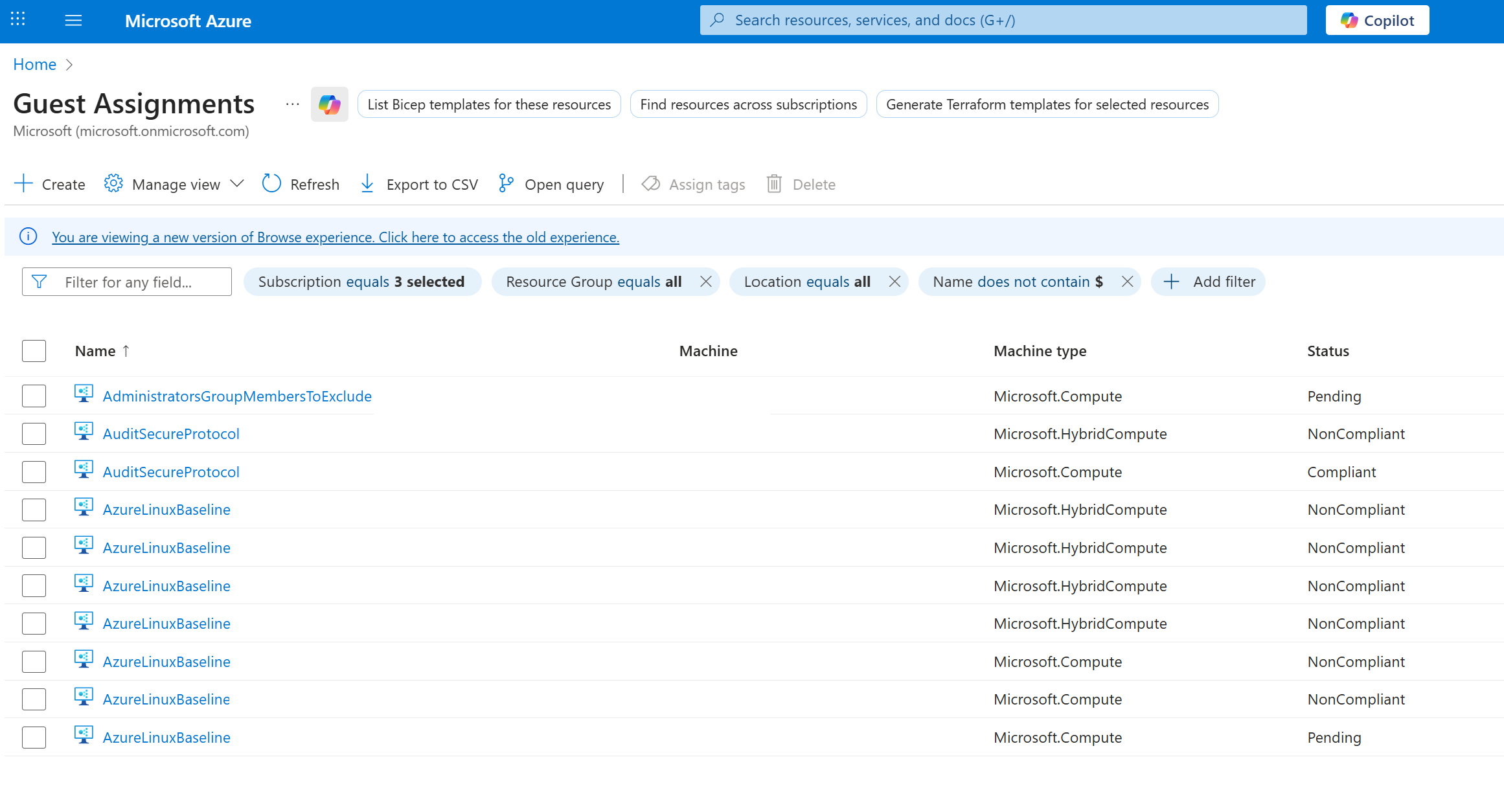Click the Copilot icon next to title
1504x812 pixels.
(x=330, y=104)
